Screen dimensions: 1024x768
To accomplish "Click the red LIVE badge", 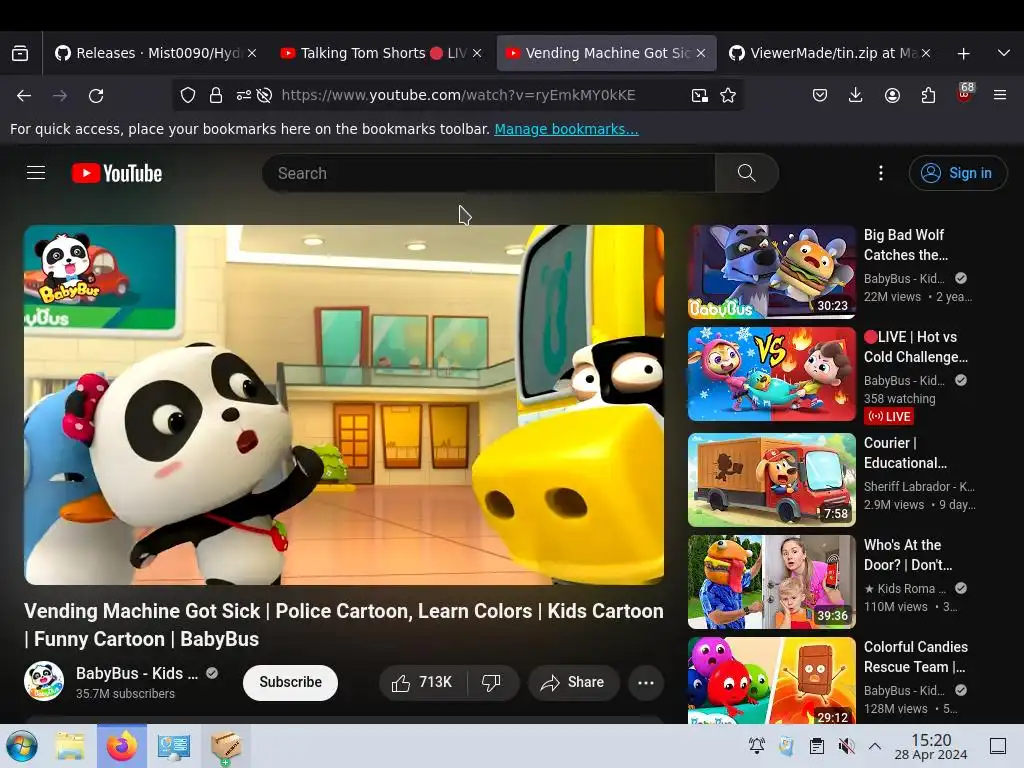I will 888,416.
